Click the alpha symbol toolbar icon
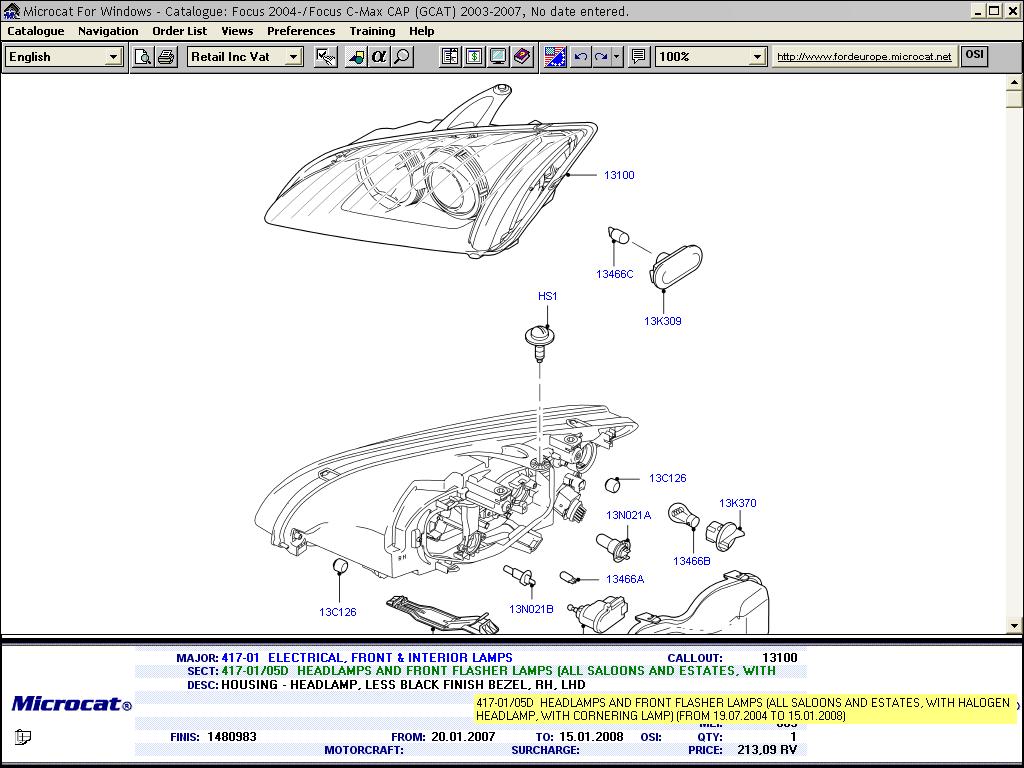The image size is (1024, 768). [x=379, y=57]
